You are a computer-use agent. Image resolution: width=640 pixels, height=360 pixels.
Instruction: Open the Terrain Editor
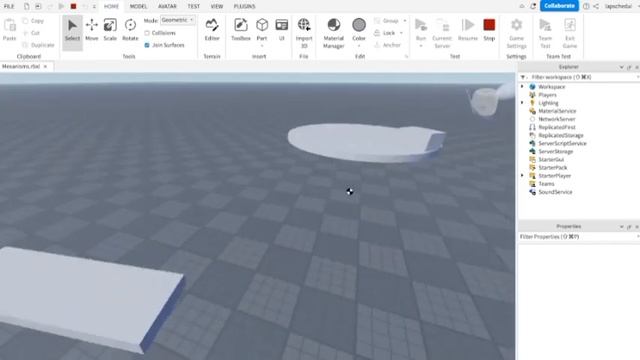[212, 29]
